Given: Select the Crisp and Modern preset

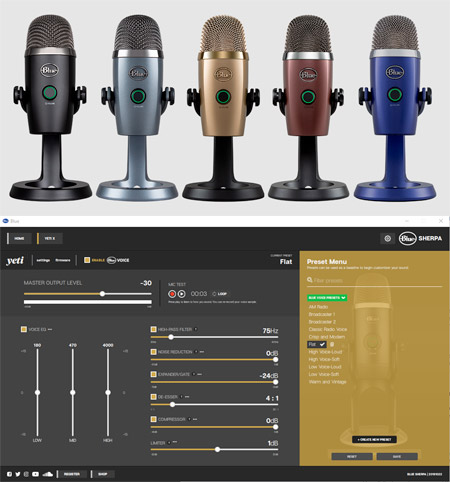Looking at the screenshot, I should pyautogui.click(x=327, y=337).
